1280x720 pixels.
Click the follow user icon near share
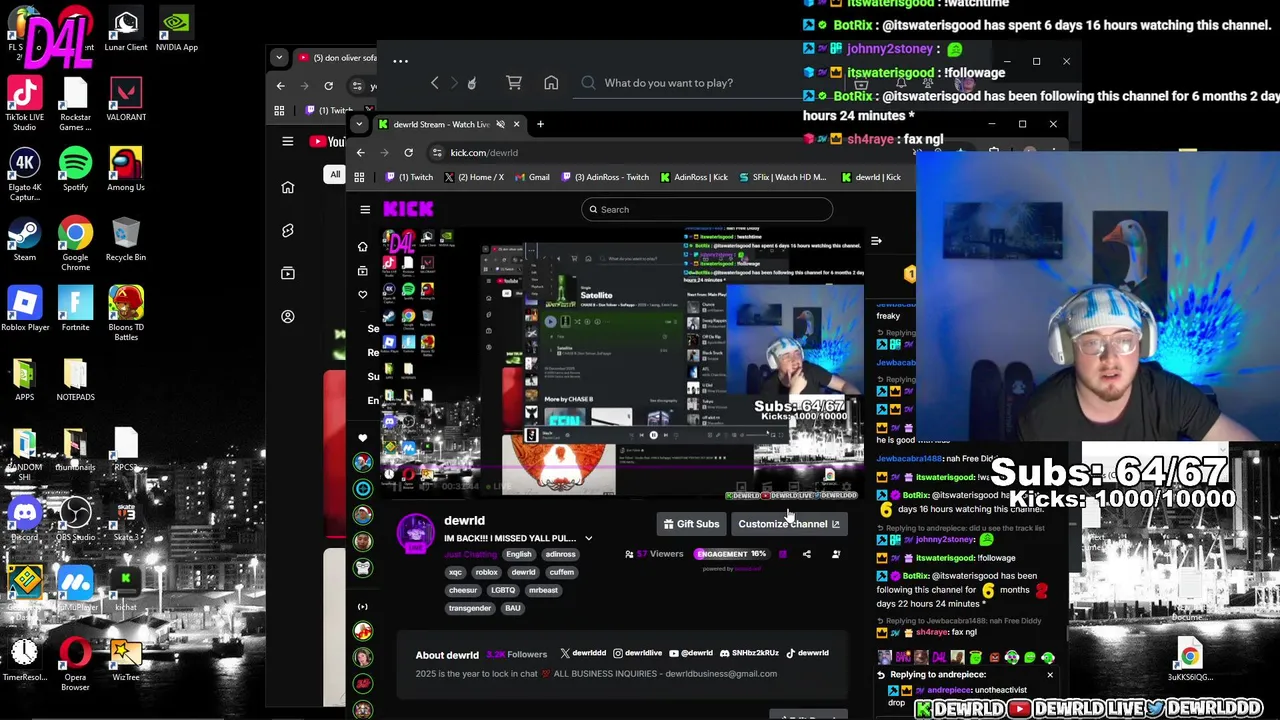coord(836,554)
